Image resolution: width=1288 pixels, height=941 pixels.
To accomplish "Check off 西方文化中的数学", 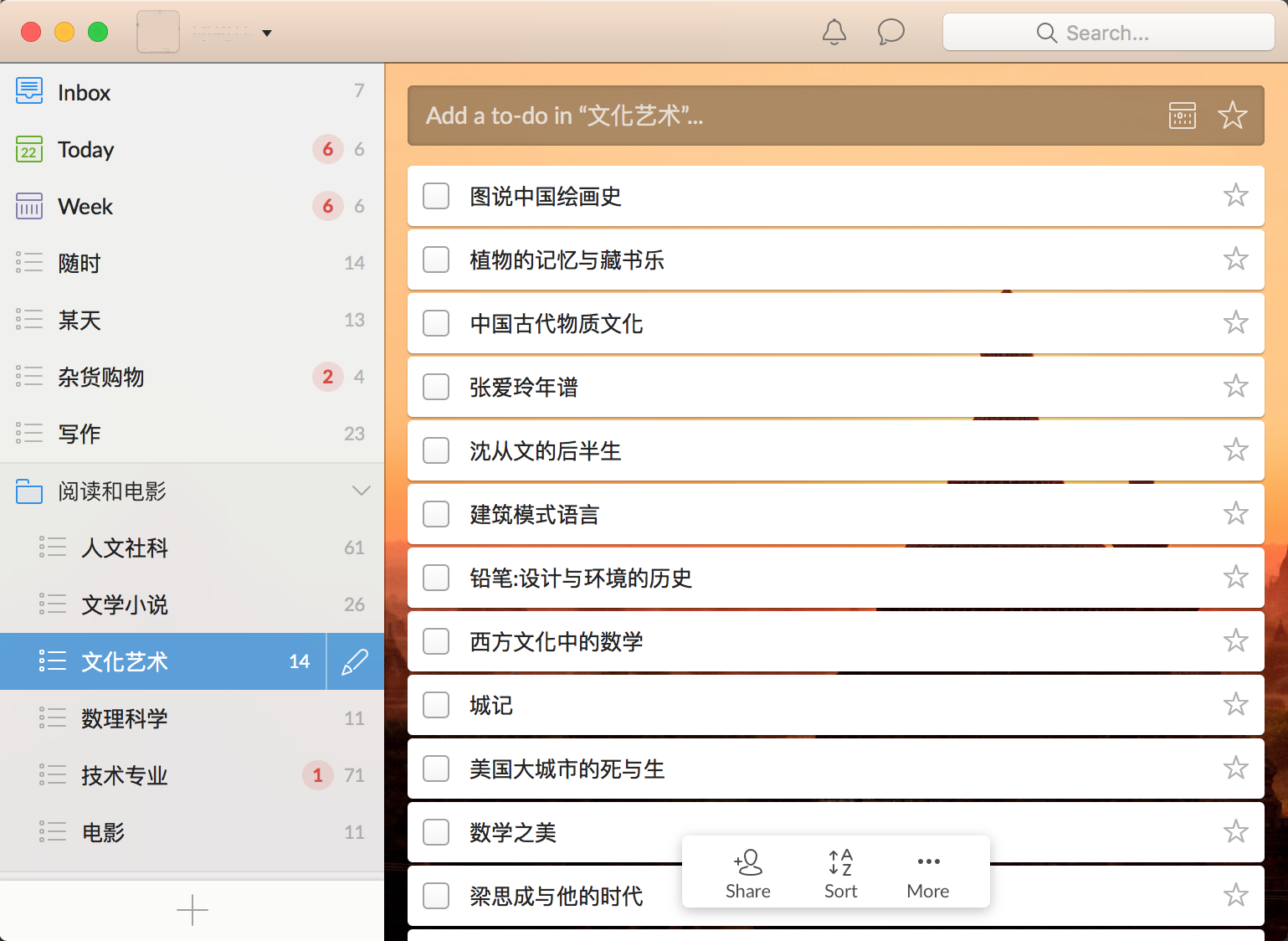I will 436,641.
